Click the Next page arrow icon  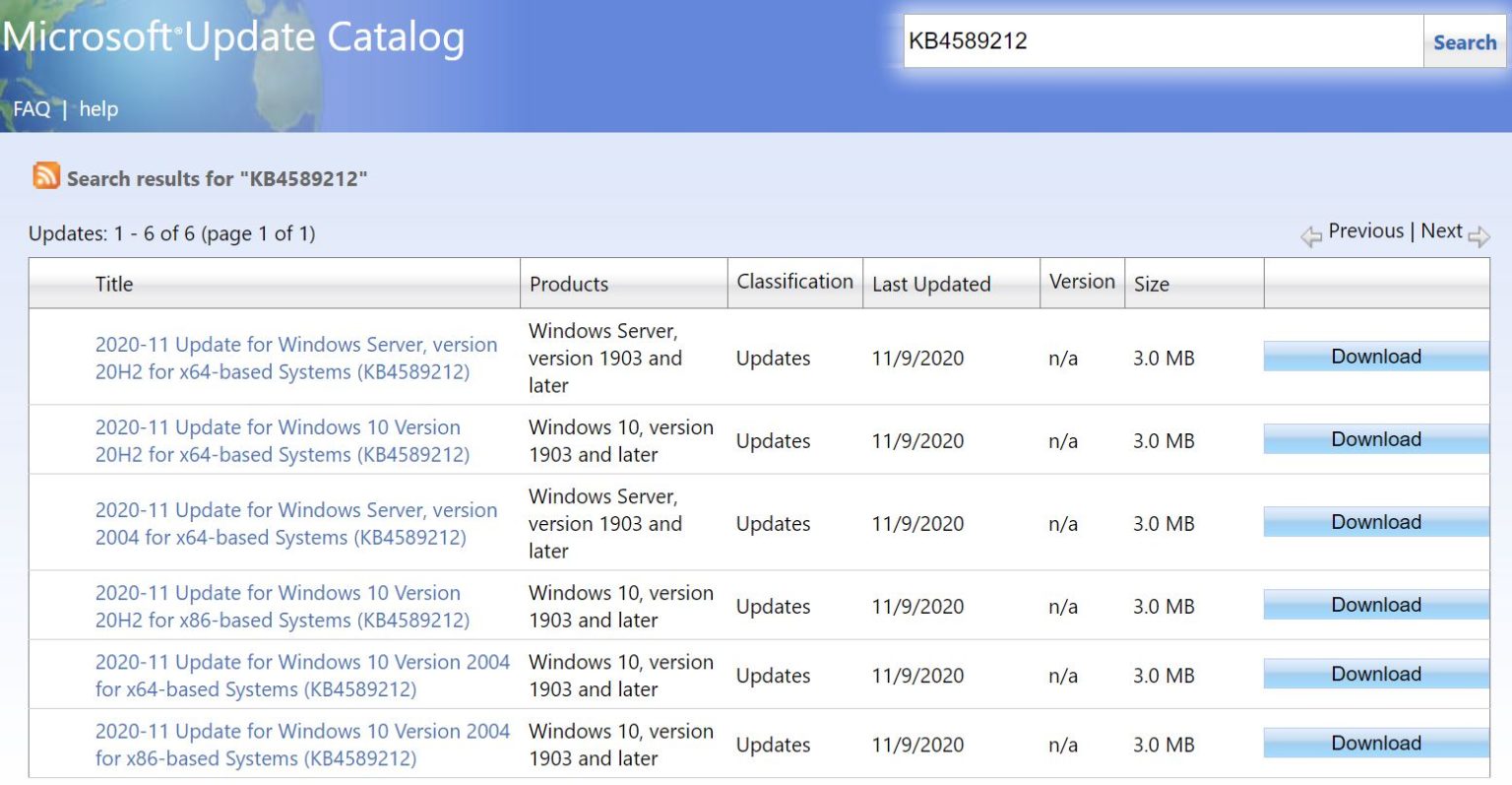pyautogui.click(x=1479, y=236)
